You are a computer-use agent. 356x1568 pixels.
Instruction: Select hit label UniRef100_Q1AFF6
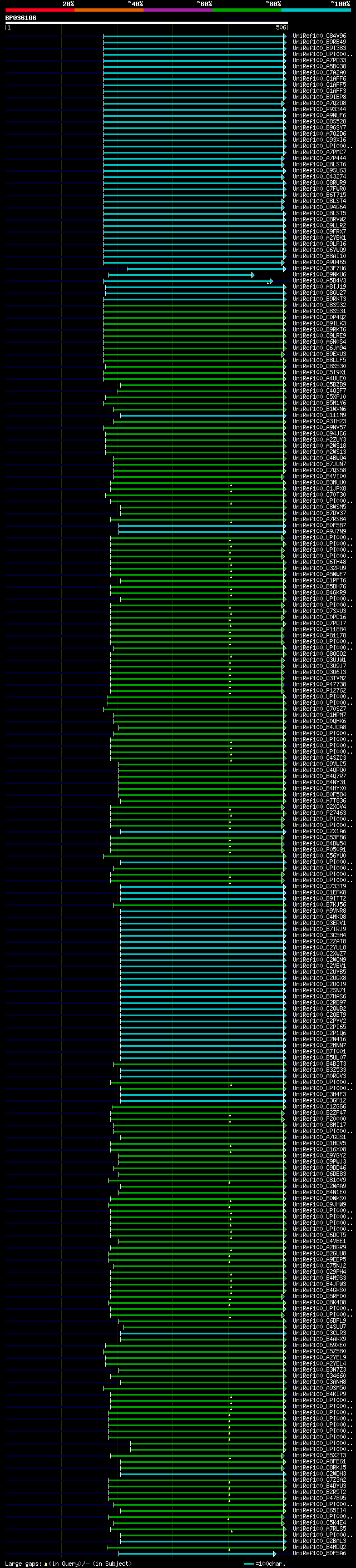(x=319, y=78)
